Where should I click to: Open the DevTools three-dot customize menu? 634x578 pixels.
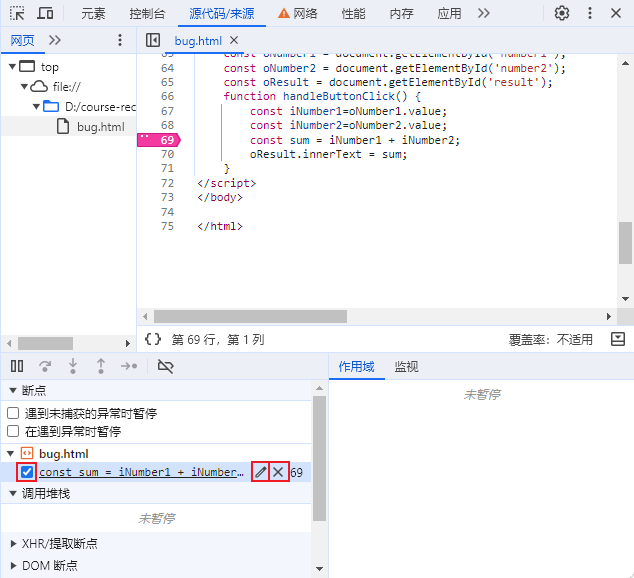[x=590, y=13]
